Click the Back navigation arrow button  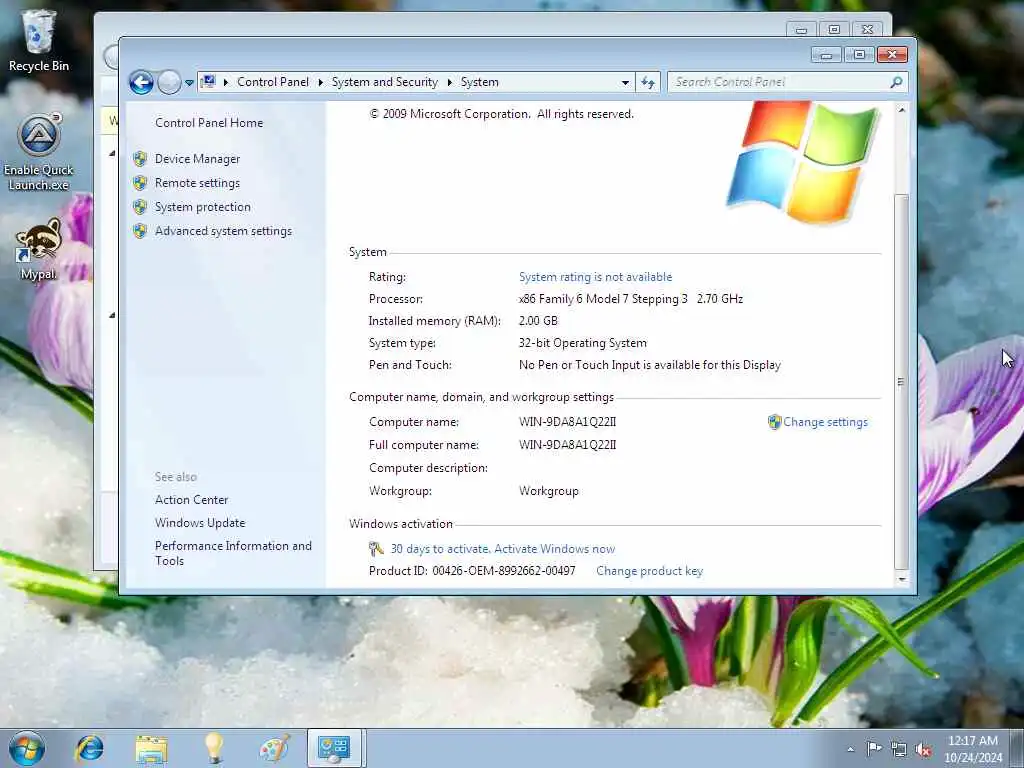pos(141,82)
